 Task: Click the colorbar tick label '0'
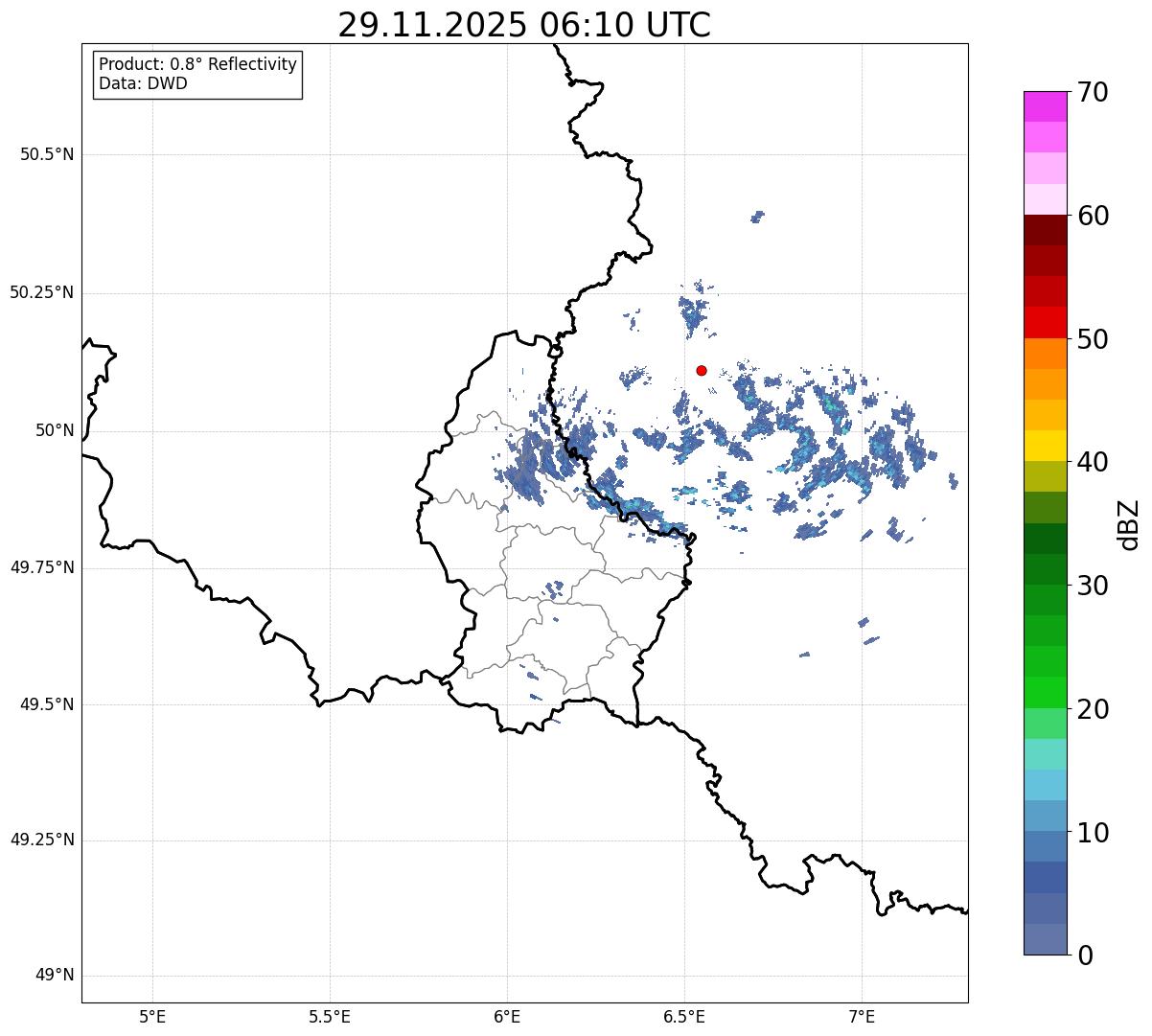click(x=1084, y=955)
